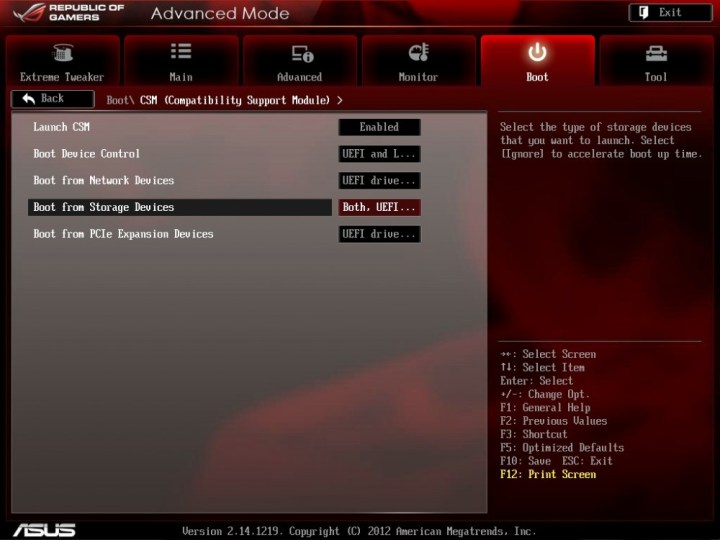The height and width of the screenshot is (540, 720).
Task: Click the ROG Republic of Gamers logo
Action: point(68,14)
